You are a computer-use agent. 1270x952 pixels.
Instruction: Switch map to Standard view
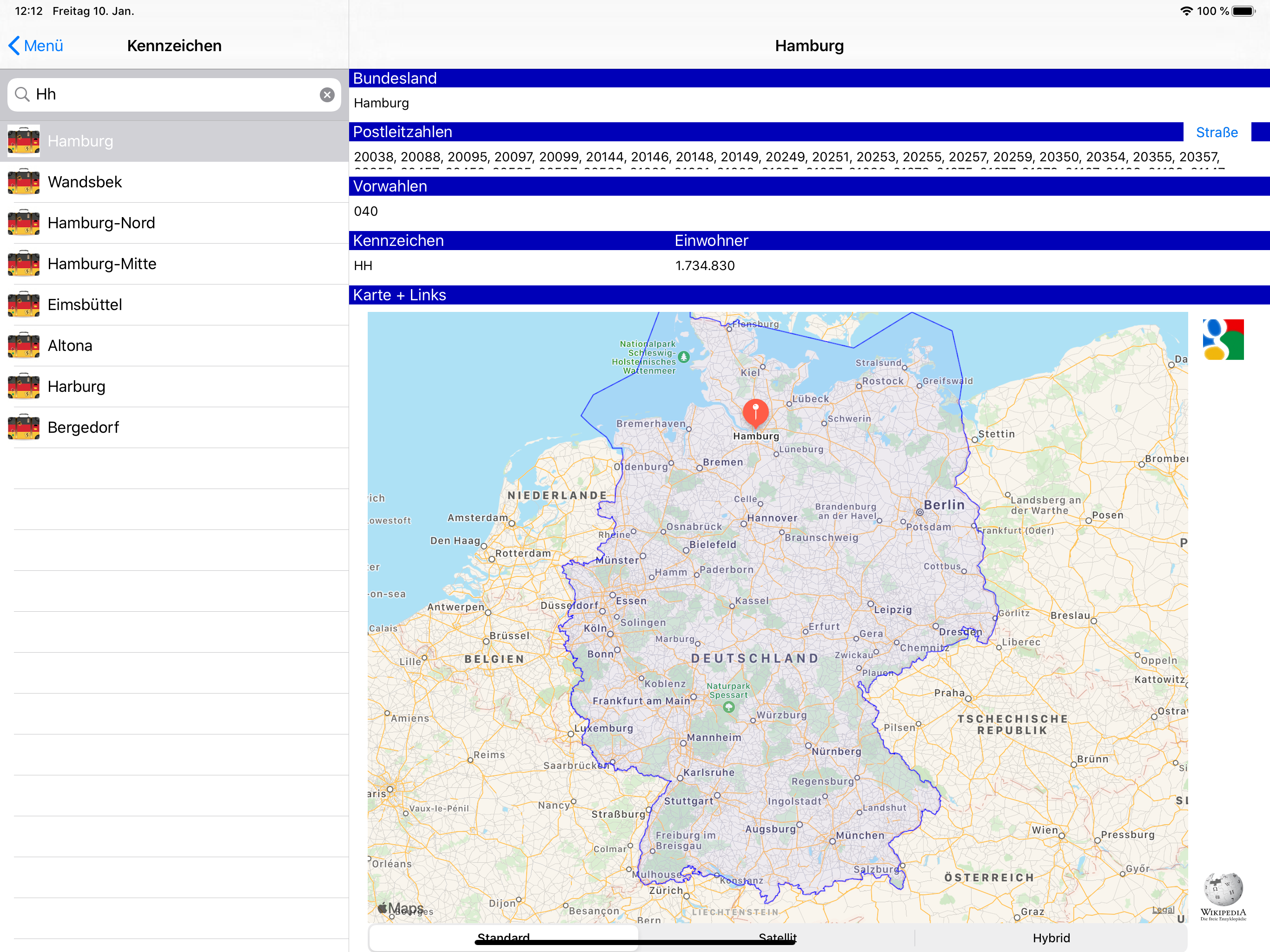click(x=503, y=938)
